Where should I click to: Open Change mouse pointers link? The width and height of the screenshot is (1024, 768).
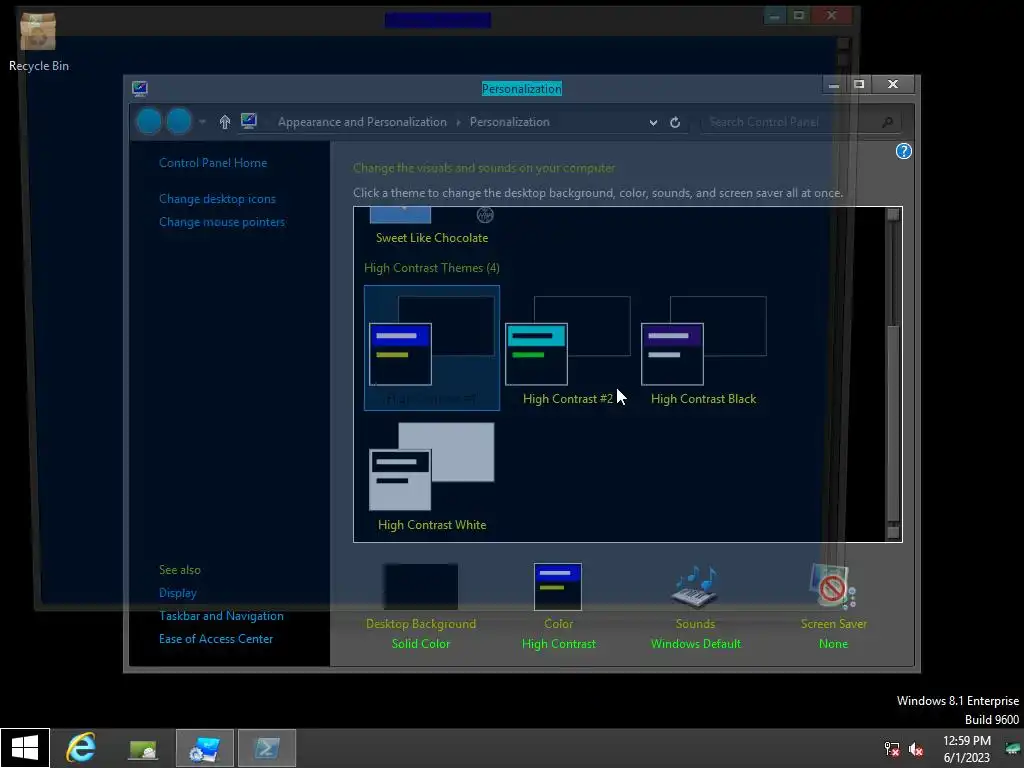[222, 222]
